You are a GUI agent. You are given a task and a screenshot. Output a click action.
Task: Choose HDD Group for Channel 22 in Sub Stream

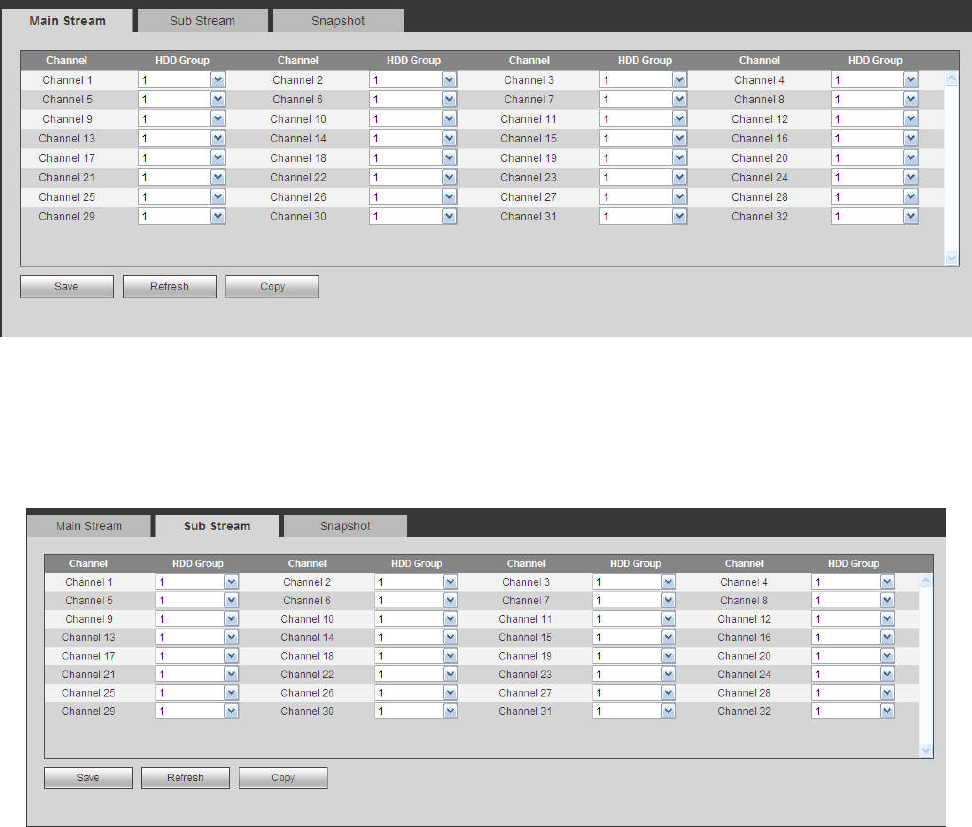pos(416,674)
